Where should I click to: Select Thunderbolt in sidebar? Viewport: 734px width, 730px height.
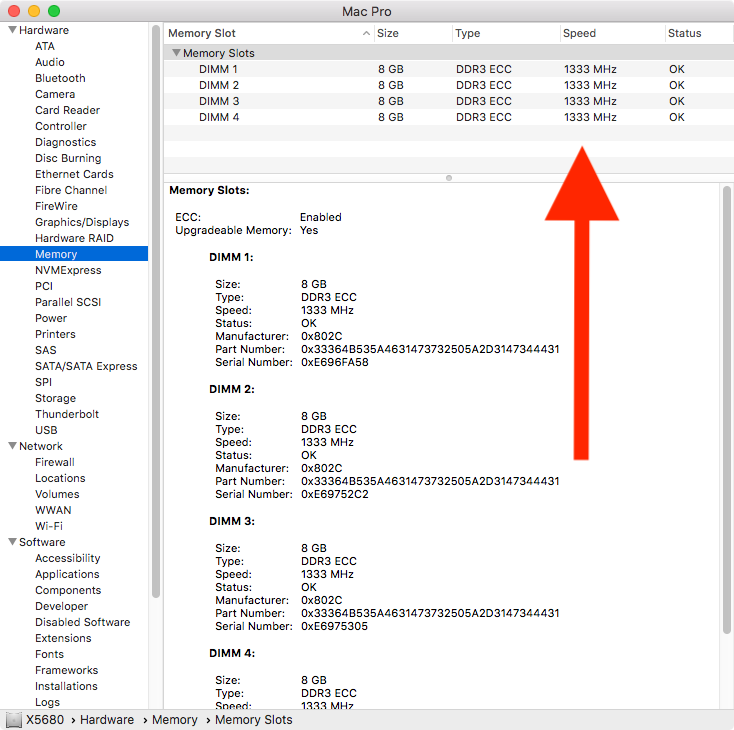pyautogui.click(x=67, y=414)
